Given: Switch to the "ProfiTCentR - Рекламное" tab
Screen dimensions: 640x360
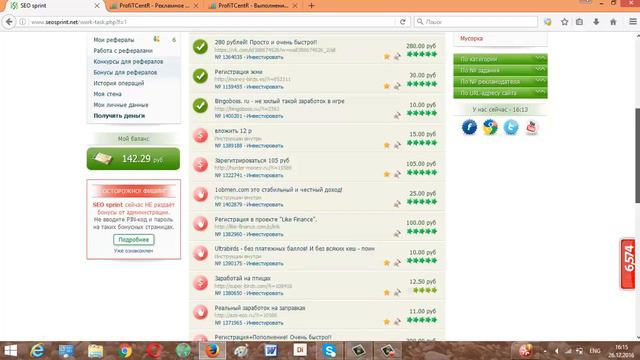Looking at the screenshot, I should coord(153,6).
